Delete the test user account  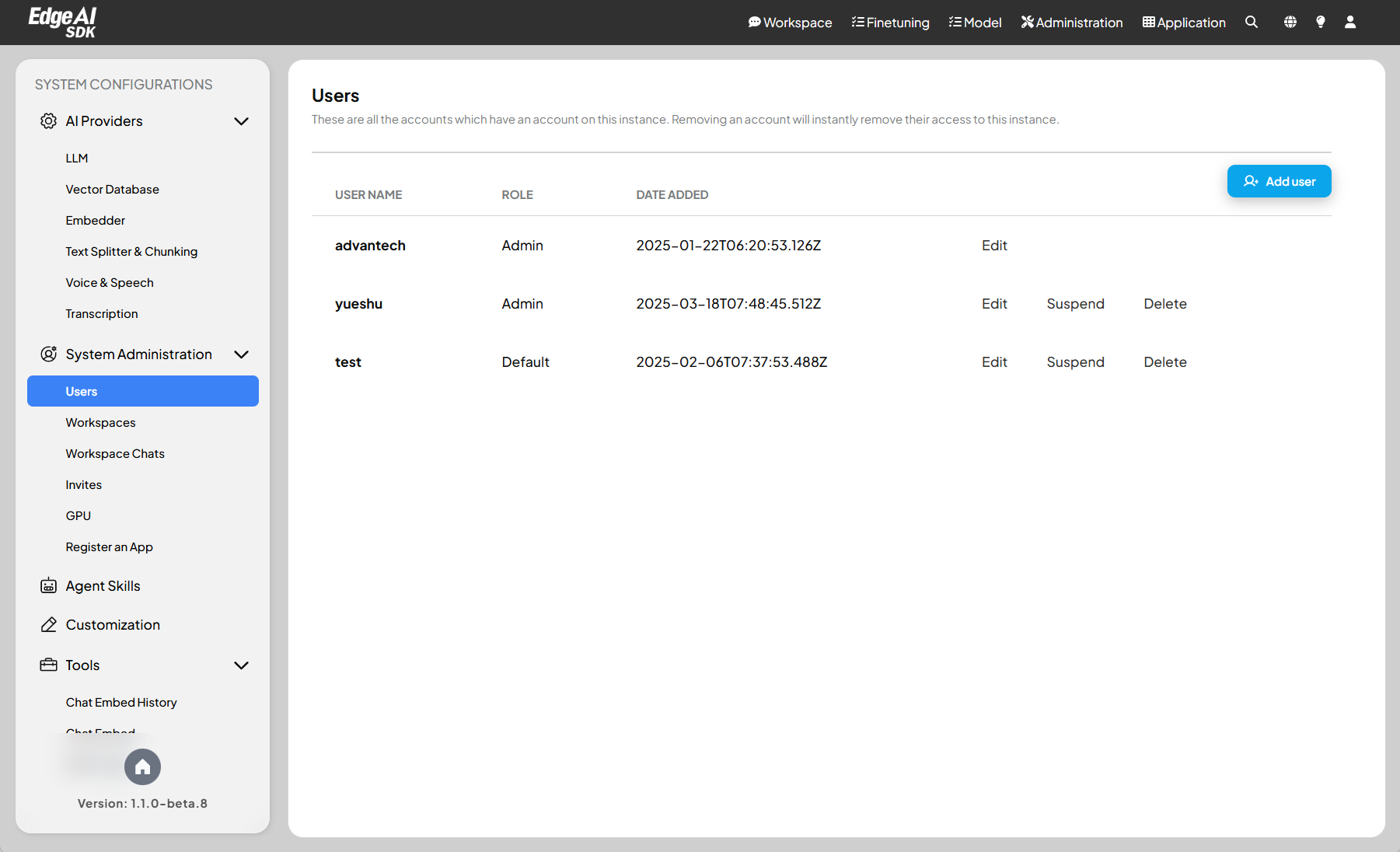[1164, 362]
